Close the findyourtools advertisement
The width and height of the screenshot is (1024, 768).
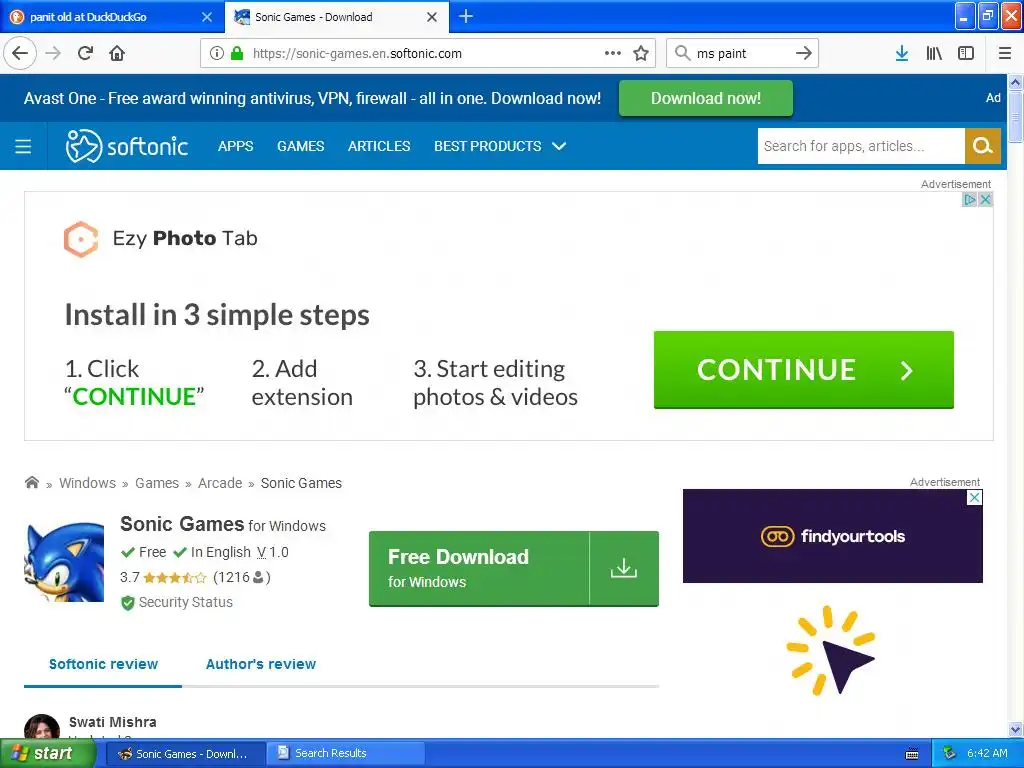[x=974, y=498]
